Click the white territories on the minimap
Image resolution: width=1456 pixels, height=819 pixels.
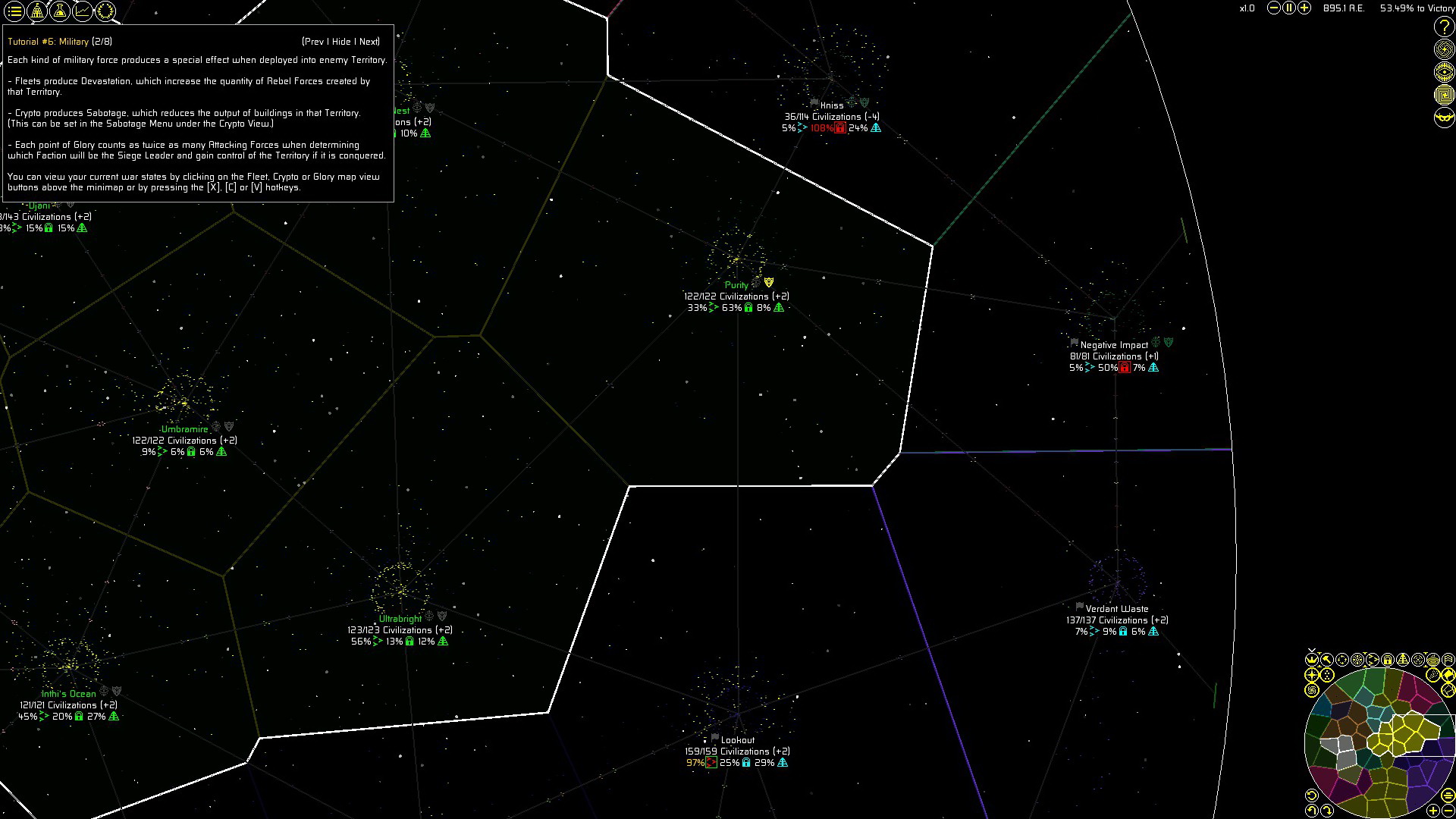tap(1345, 758)
